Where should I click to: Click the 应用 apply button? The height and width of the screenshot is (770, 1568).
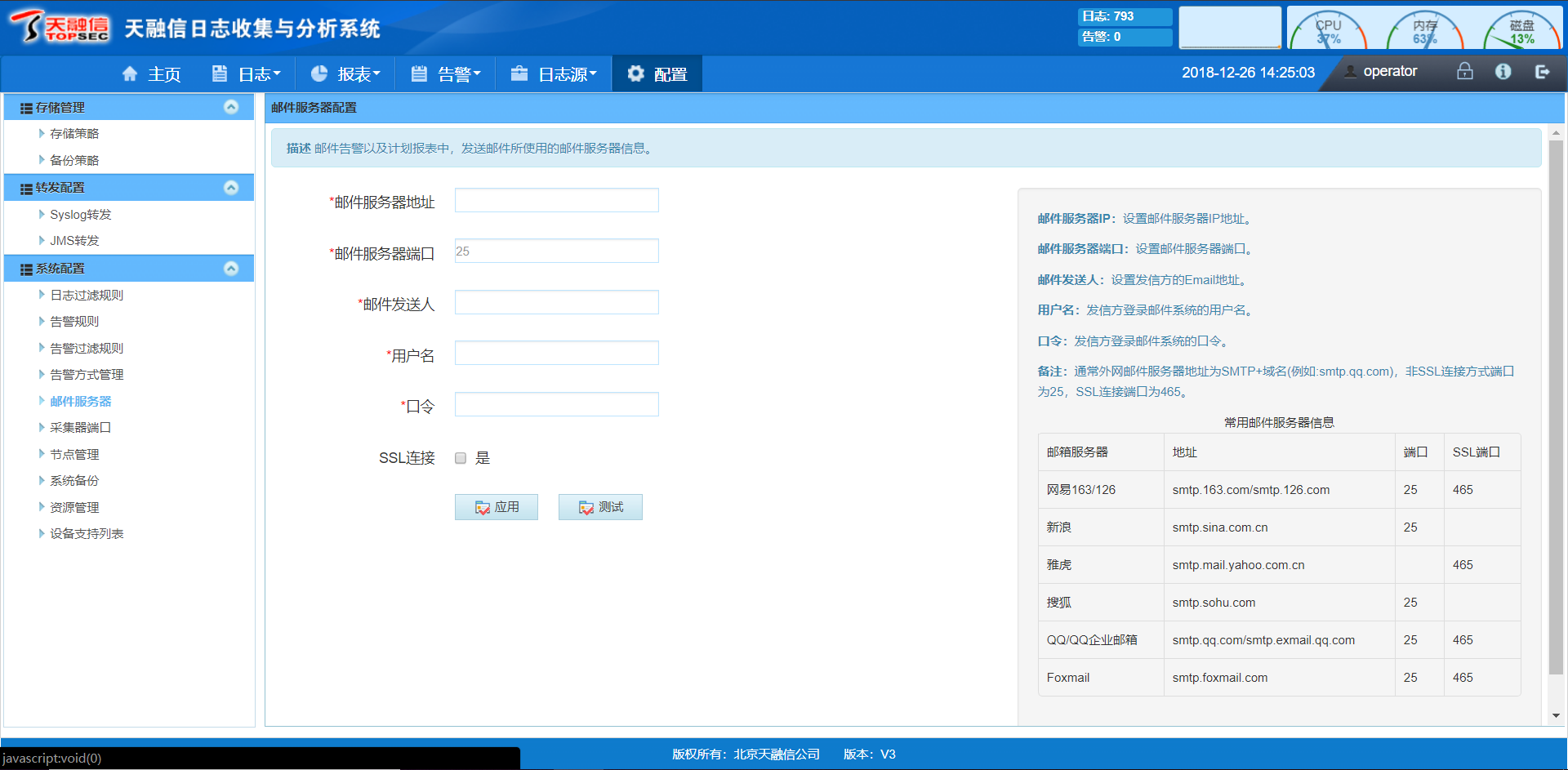tap(497, 507)
